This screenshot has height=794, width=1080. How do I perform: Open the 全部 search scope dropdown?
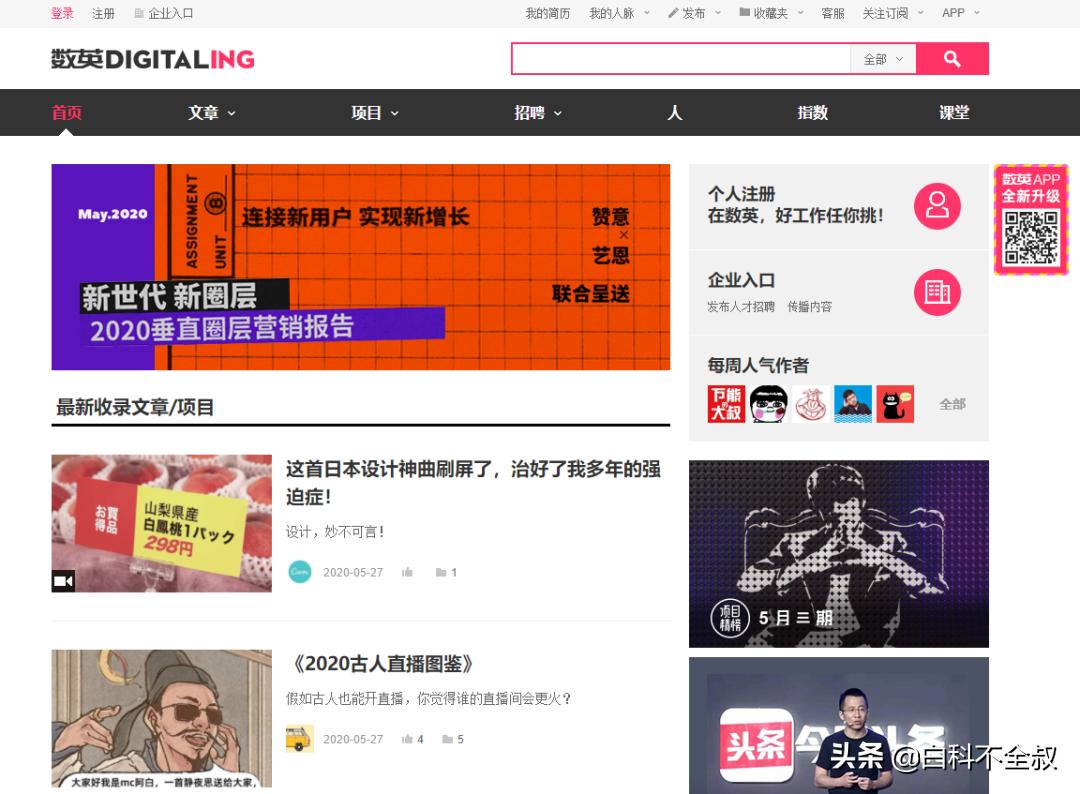(x=883, y=58)
